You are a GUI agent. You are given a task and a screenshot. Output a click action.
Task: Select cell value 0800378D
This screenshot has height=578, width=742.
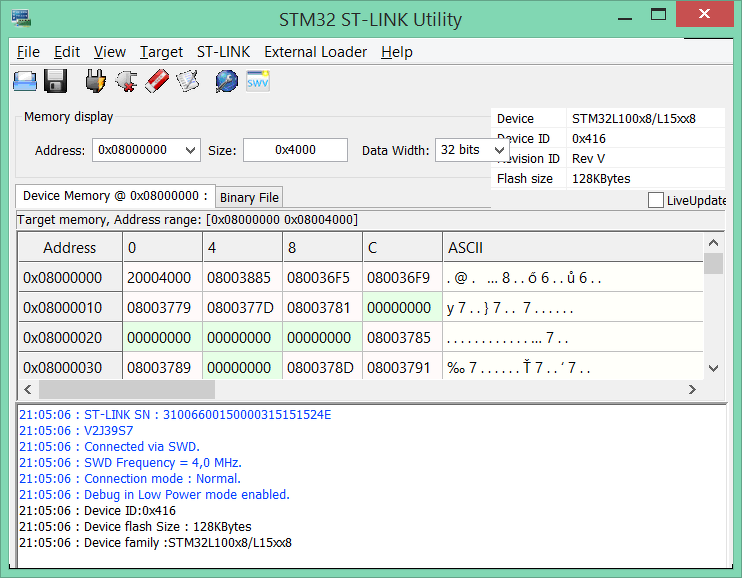(x=322, y=367)
